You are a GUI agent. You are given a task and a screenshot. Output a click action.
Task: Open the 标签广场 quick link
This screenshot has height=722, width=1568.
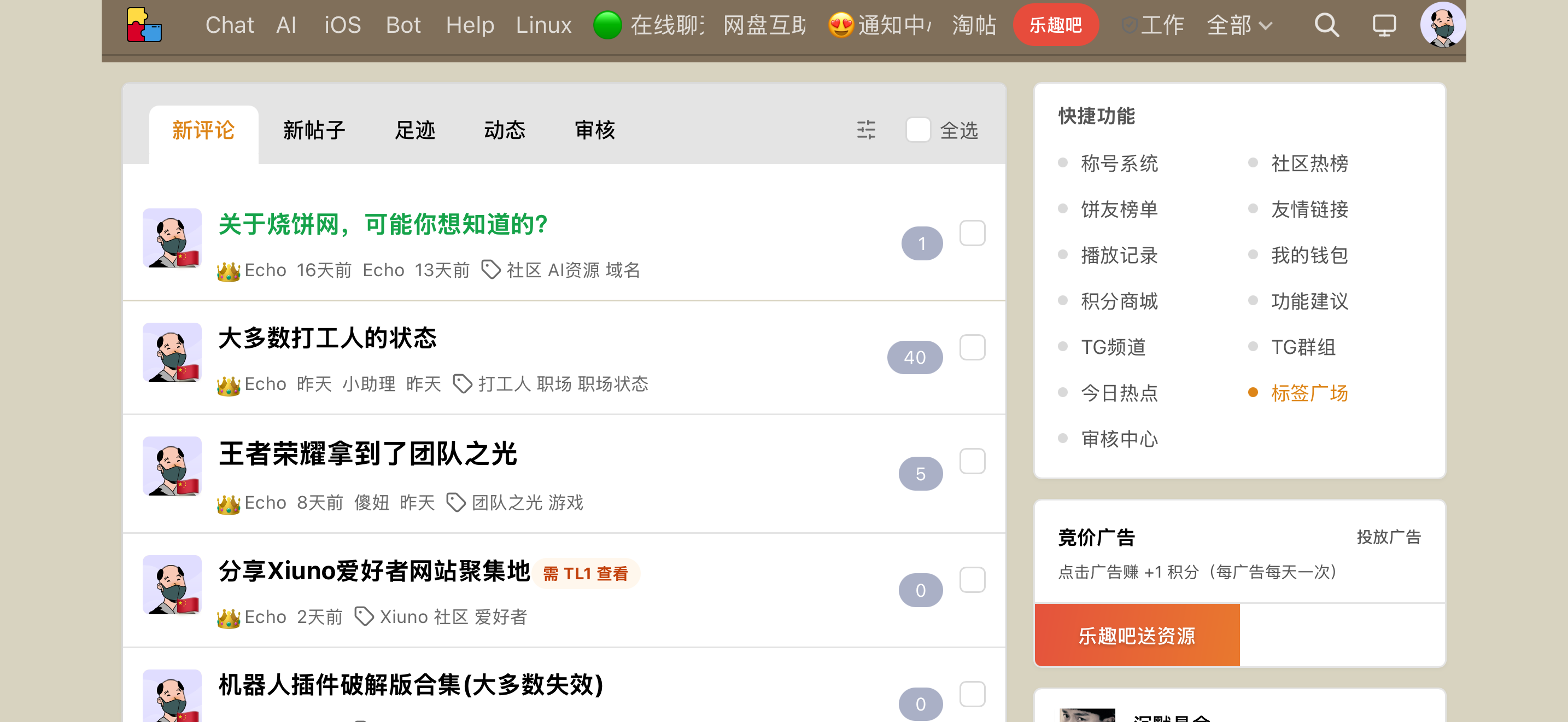point(1309,393)
